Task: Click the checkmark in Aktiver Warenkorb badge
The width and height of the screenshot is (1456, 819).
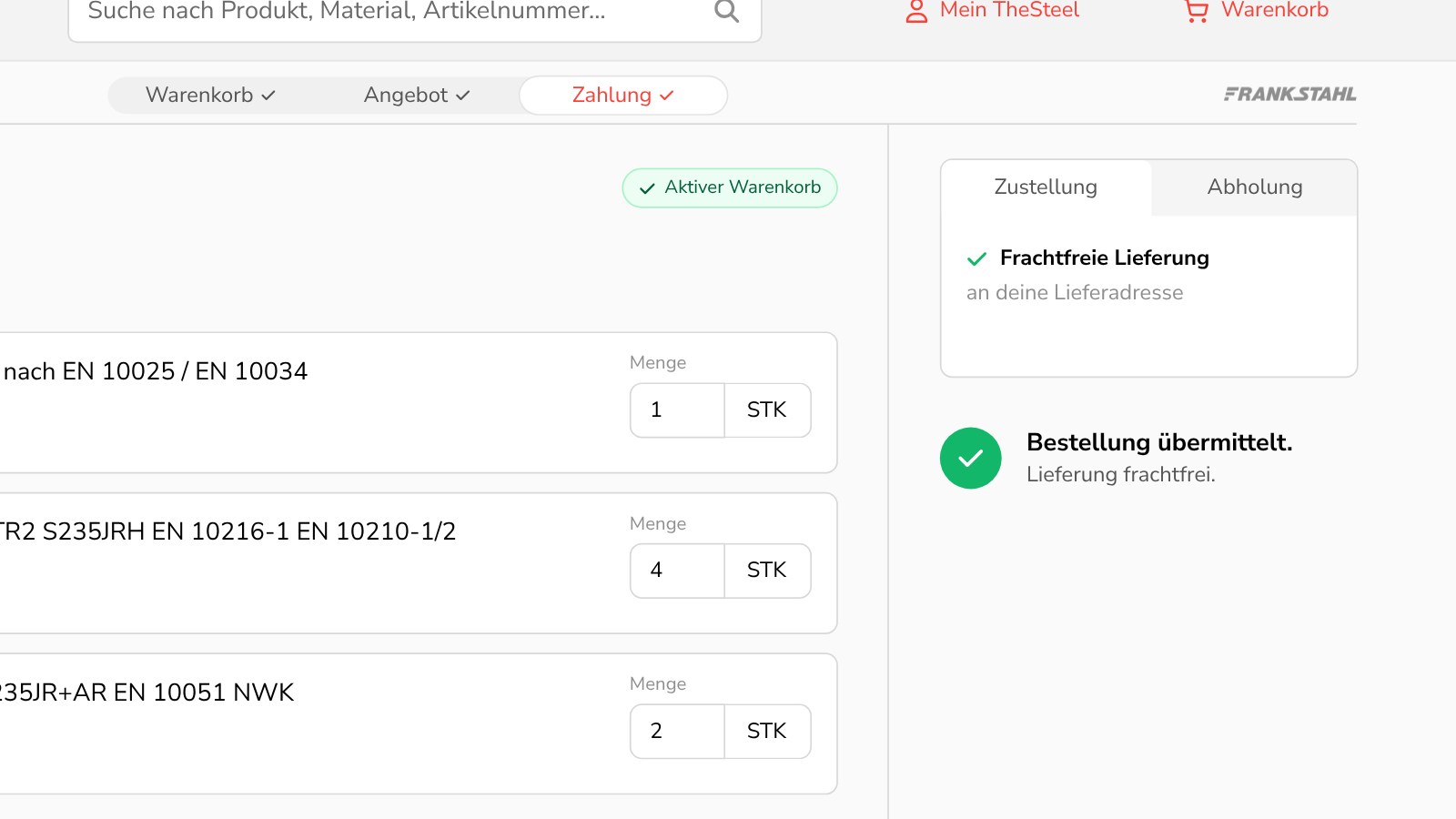Action: tap(647, 188)
